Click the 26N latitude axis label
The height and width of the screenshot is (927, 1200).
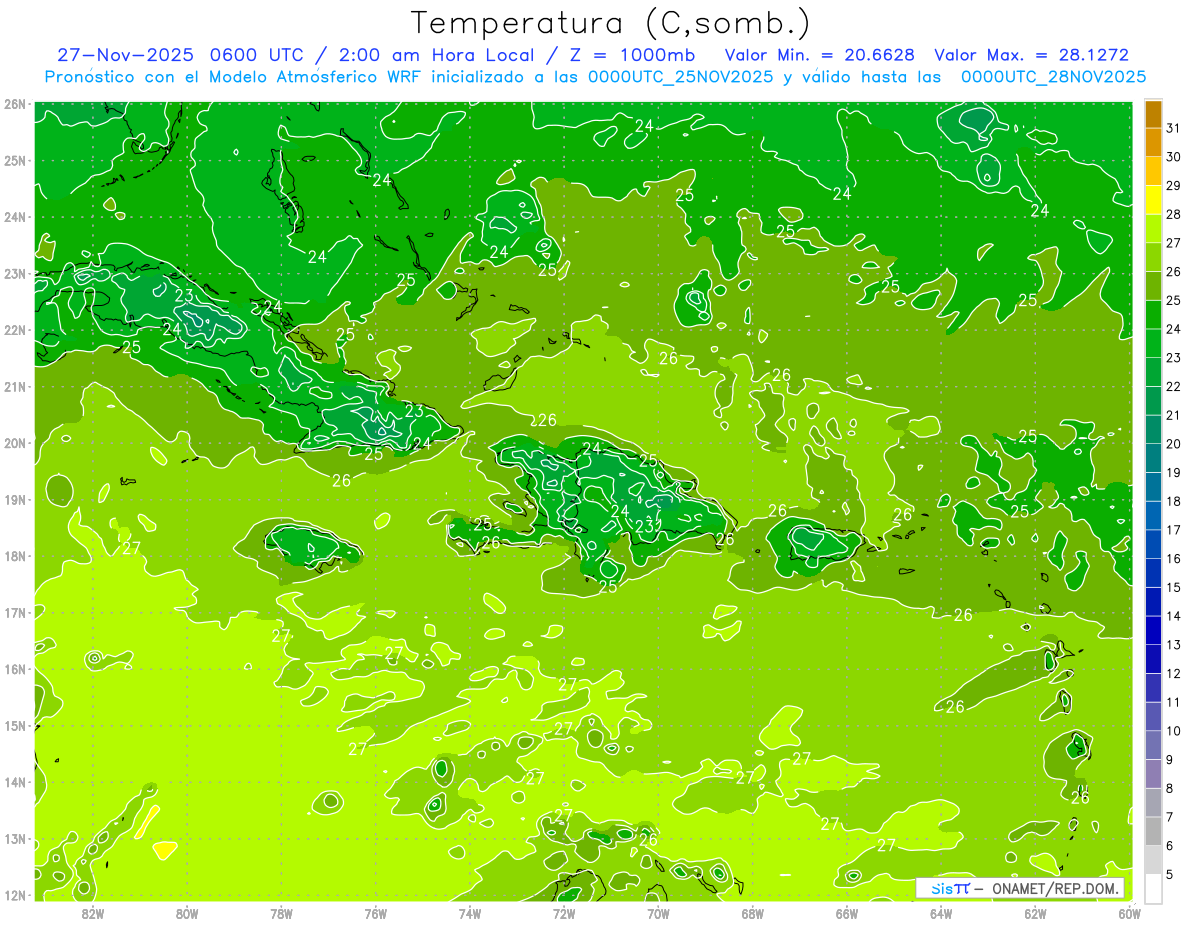click(x=15, y=104)
